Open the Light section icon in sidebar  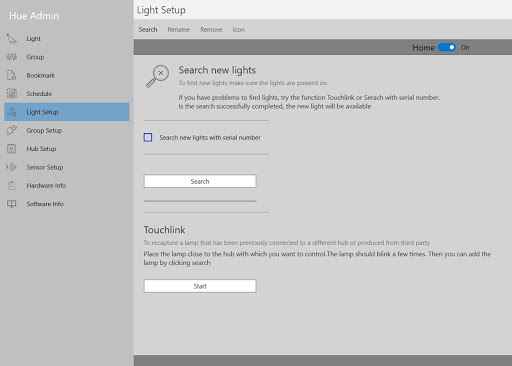(x=11, y=39)
